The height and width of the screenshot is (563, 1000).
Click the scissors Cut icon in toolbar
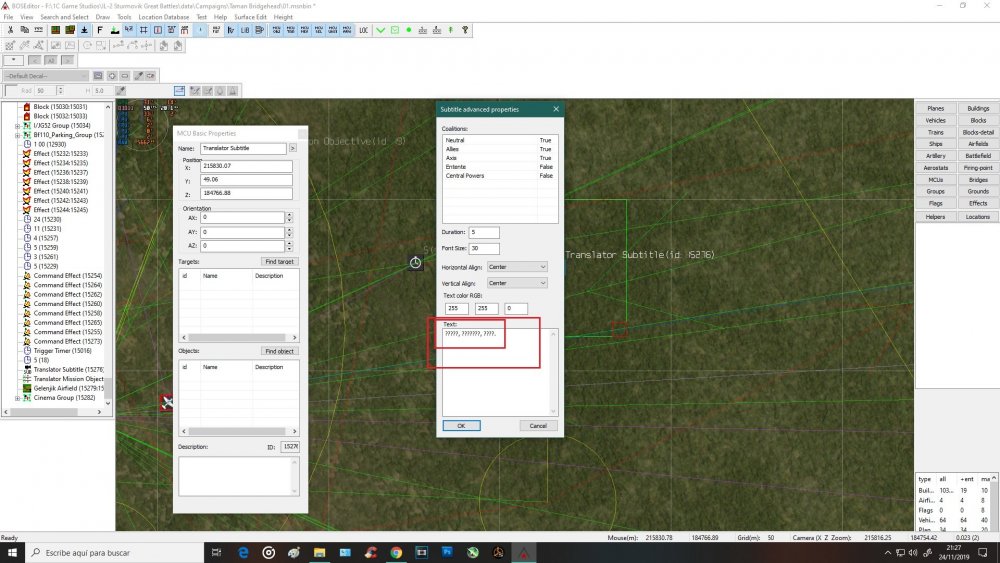[x=10, y=30]
